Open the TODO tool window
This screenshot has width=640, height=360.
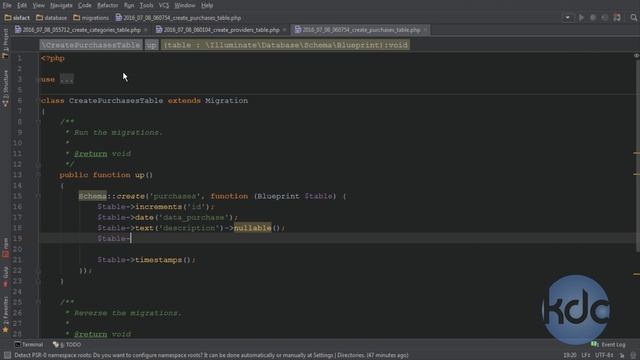67,345
